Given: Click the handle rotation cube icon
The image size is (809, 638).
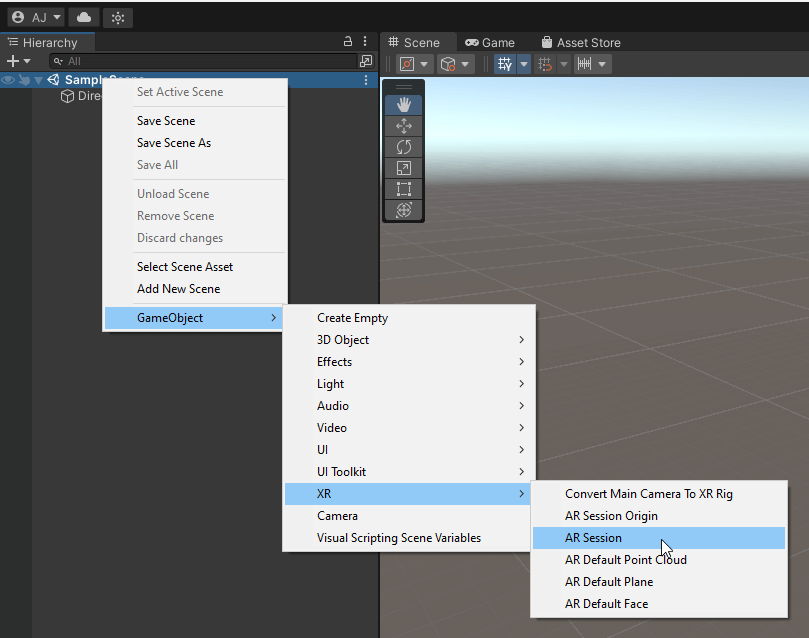Looking at the screenshot, I should (448, 64).
